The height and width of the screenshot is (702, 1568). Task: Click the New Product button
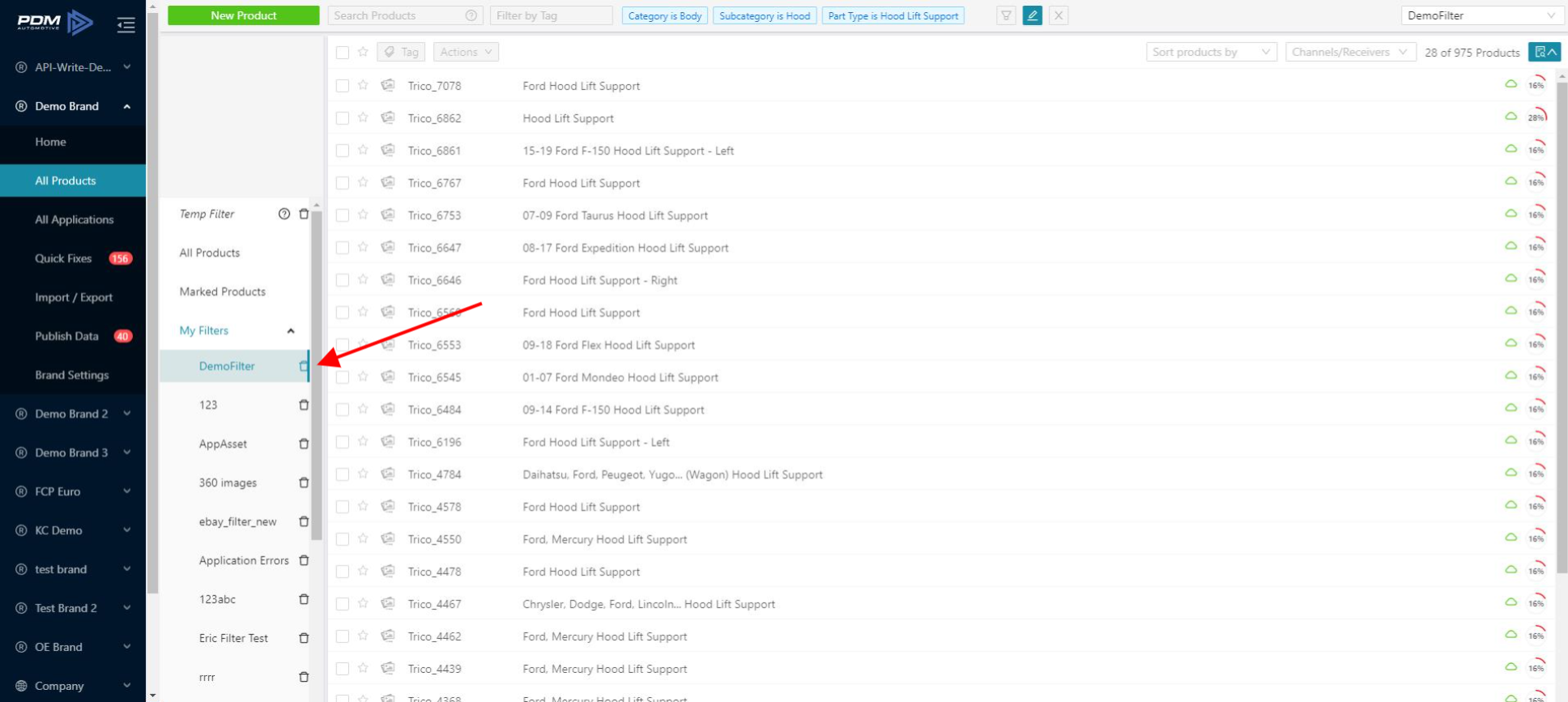[x=243, y=15]
